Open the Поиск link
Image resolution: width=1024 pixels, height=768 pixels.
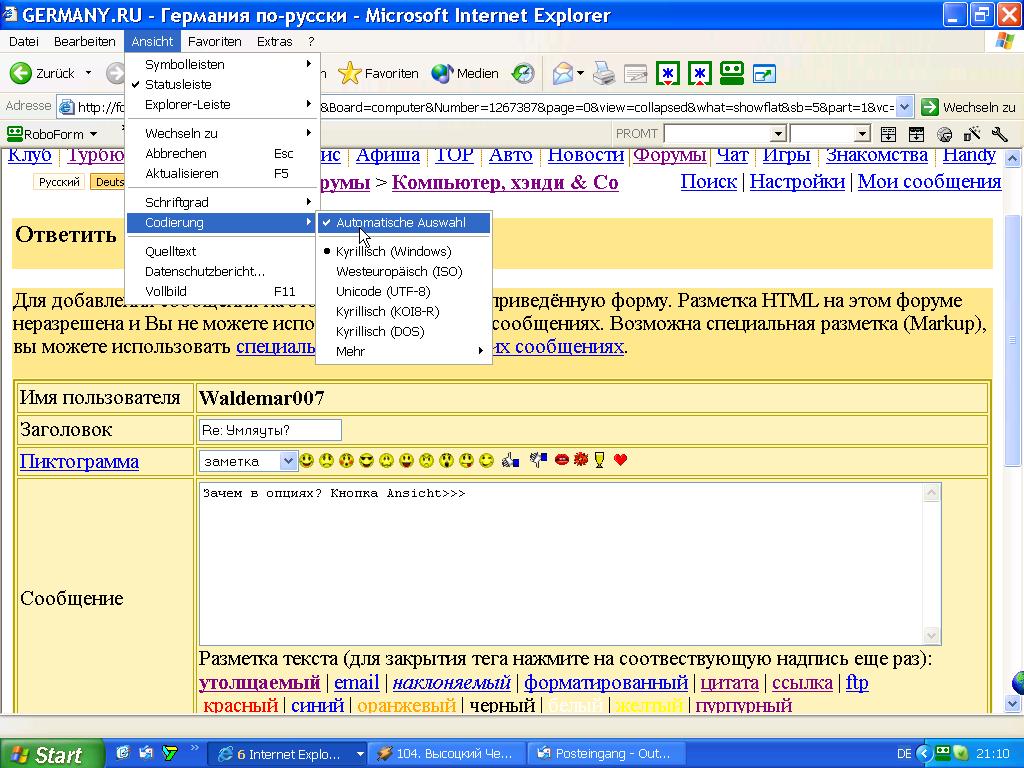point(709,182)
